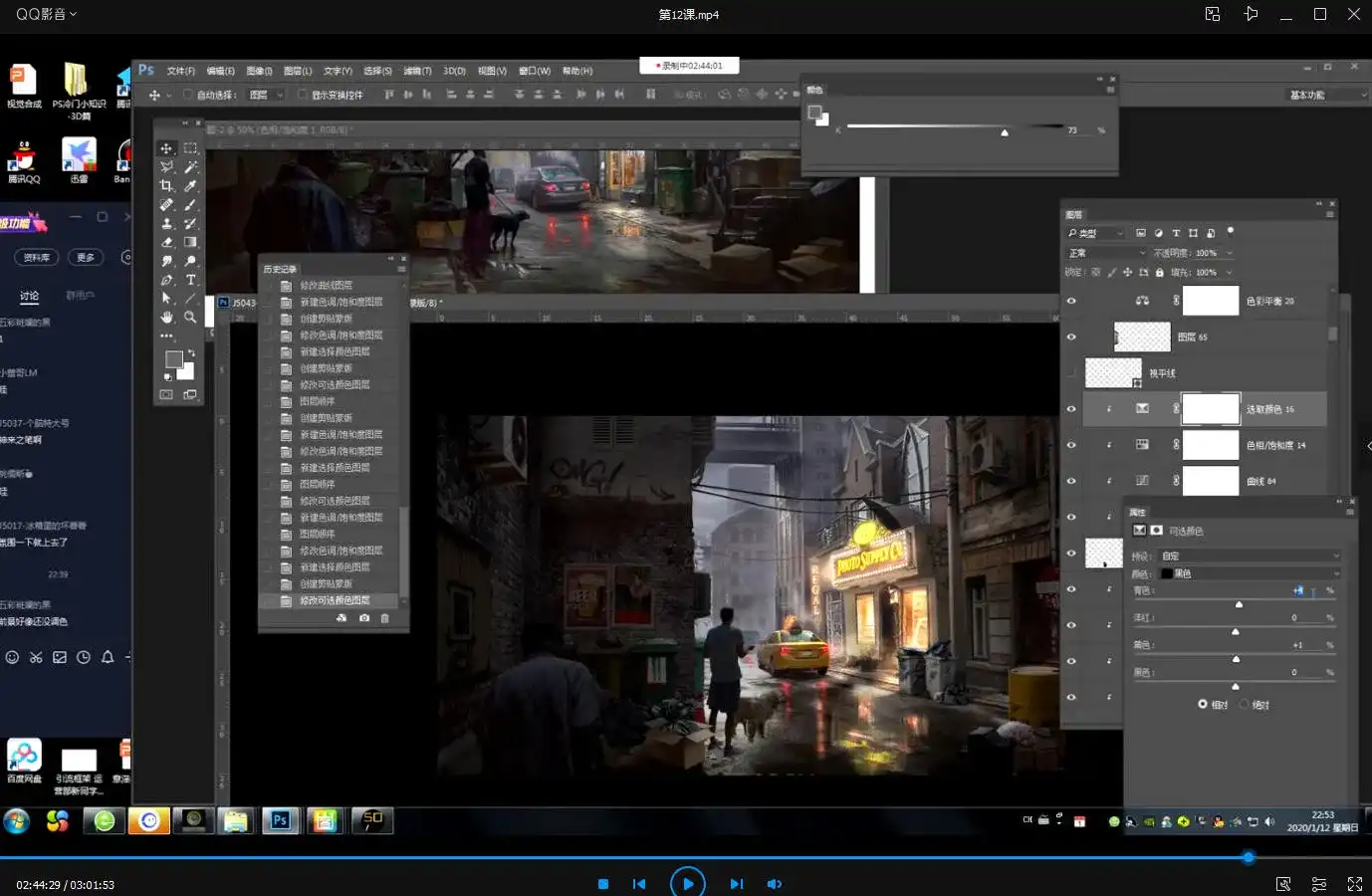Viewport: 1372px width, 896px height.
Task: Click the trash icon in history panel
Action: (385, 618)
